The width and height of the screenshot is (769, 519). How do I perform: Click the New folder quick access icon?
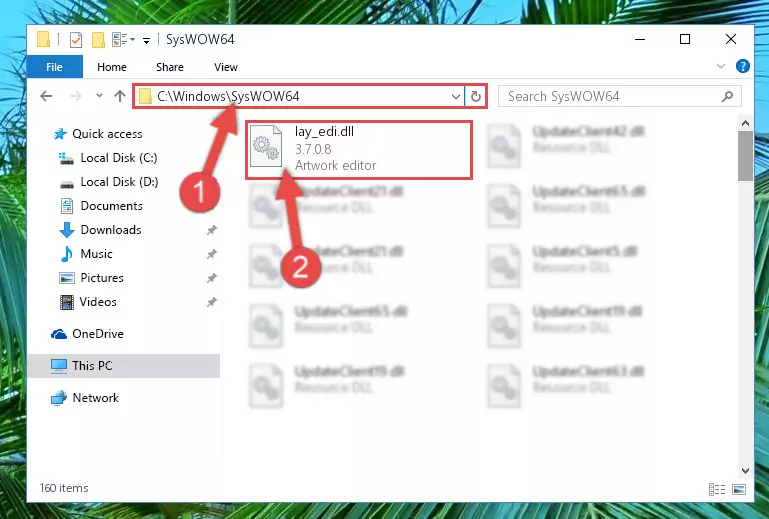click(x=99, y=39)
